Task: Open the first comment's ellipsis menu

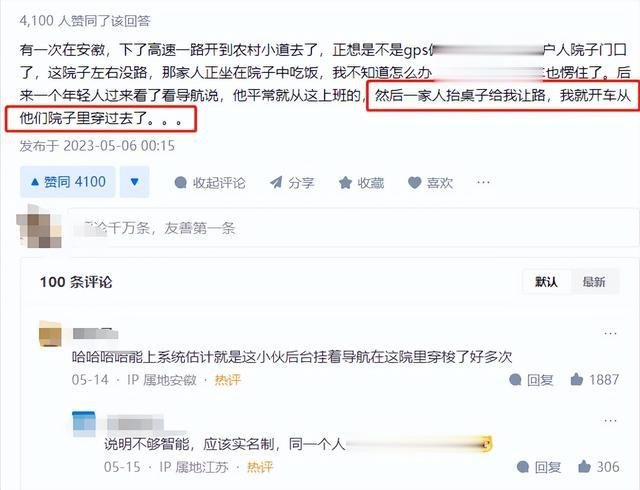Action: 610,333
